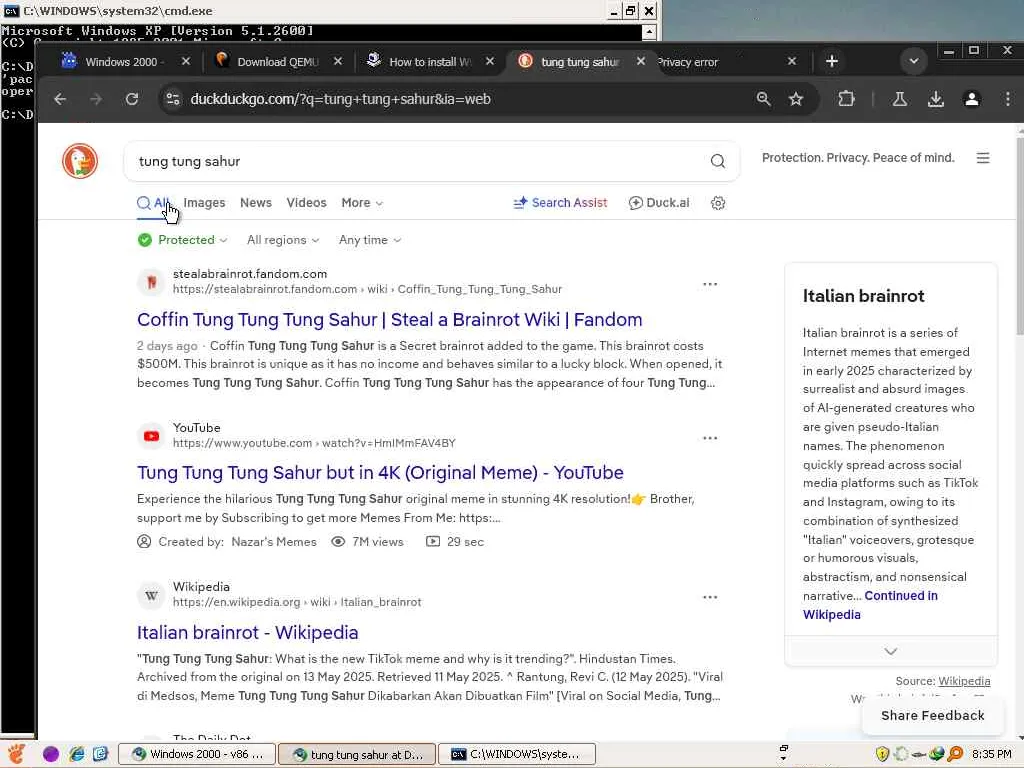
Task: Switch to the Privacy error tab
Action: [x=718, y=61]
